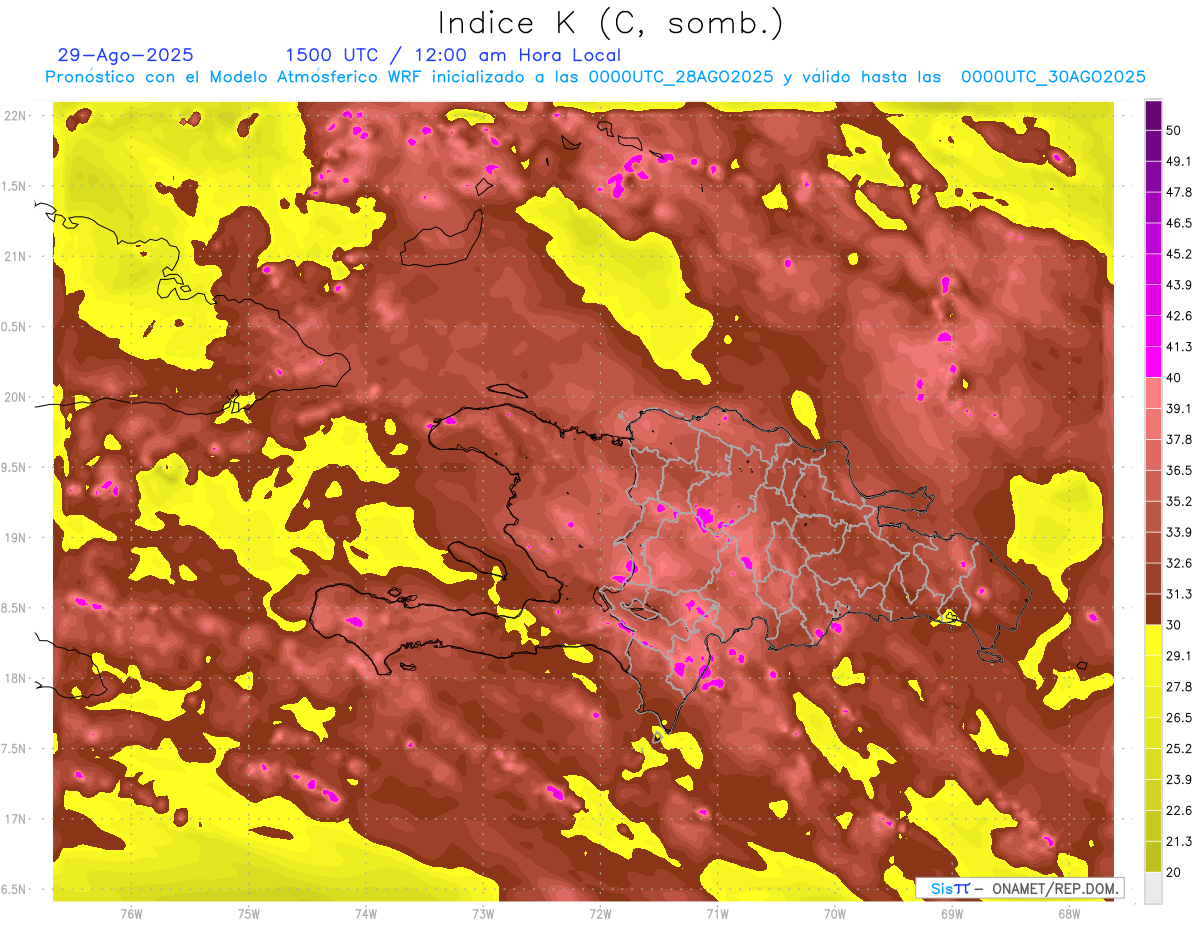Click the 'Pronóstico con el Modelo Atmosférico WRF' line
This screenshot has height=927, width=1200.
tap(594, 76)
